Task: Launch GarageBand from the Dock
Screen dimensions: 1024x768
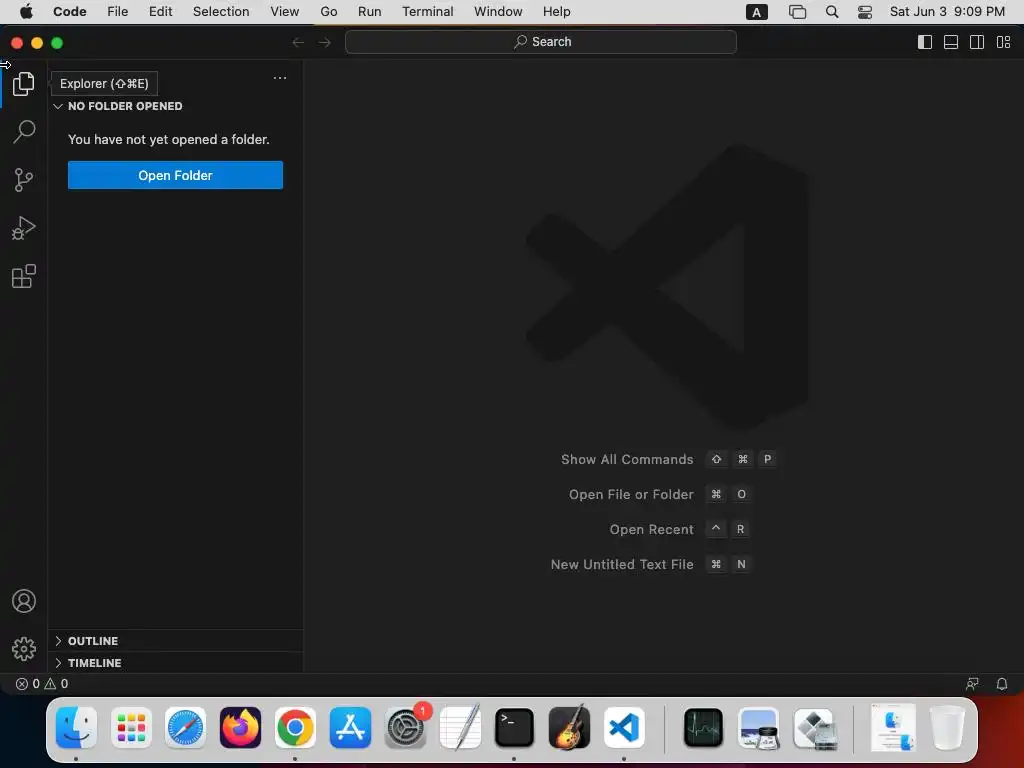Action: click(569, 727)
